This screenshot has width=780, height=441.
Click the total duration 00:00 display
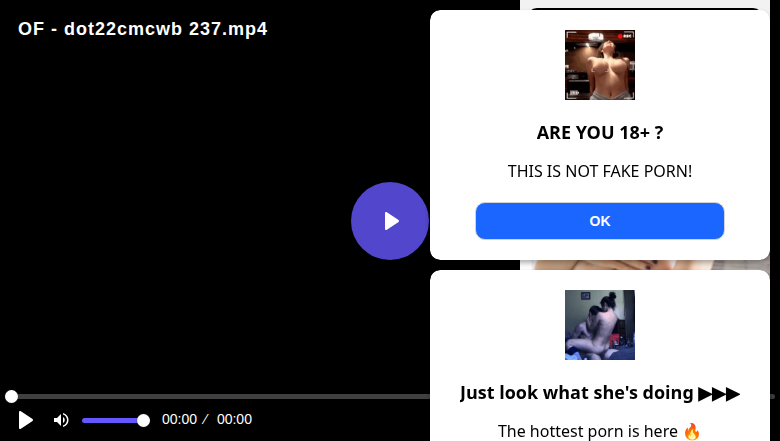tap(234, 419)
